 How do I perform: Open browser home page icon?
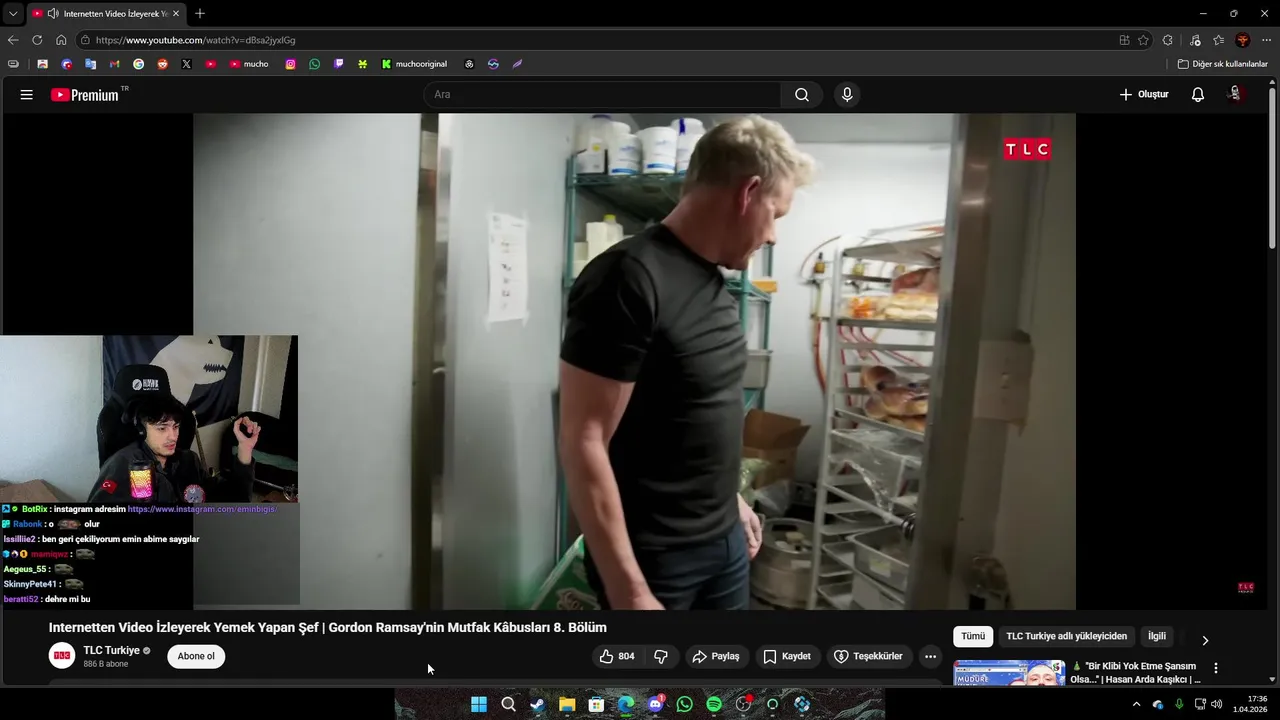click(x=61, y=40)
